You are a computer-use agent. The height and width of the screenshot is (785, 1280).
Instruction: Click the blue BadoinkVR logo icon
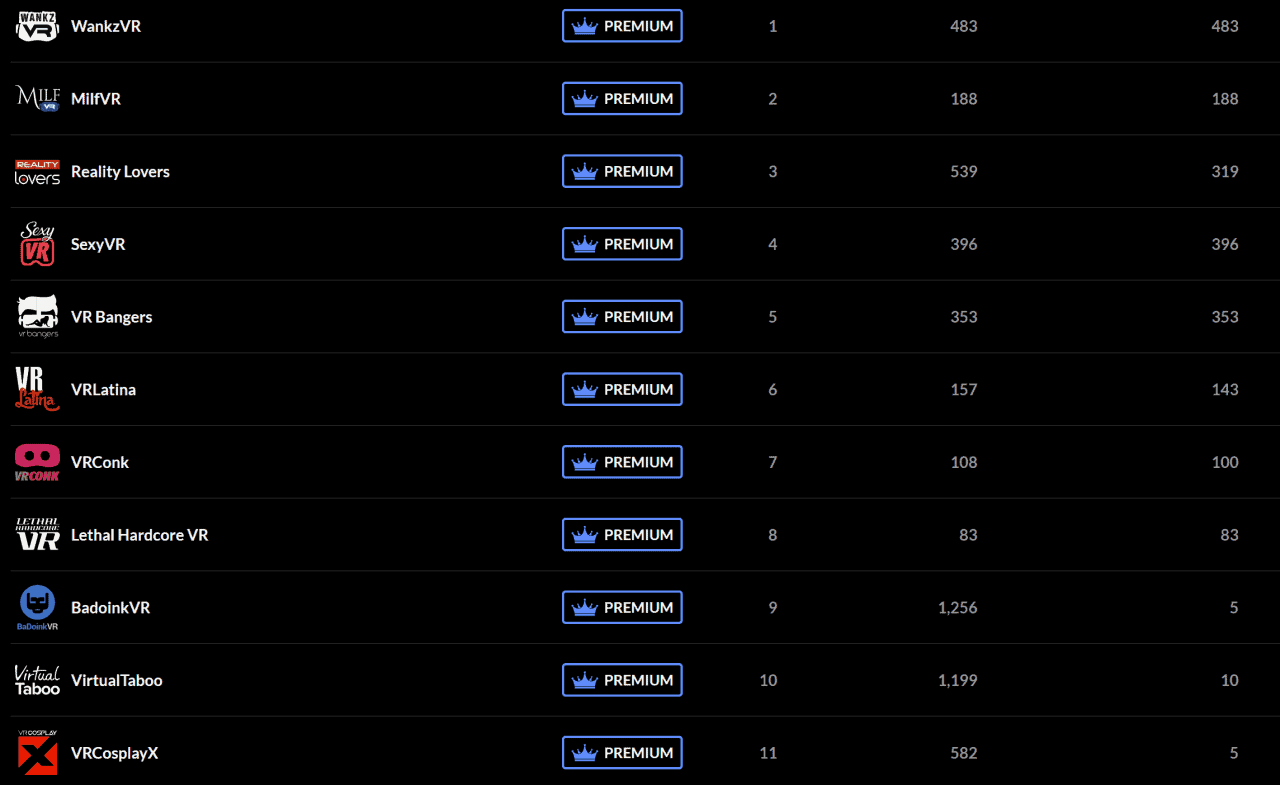37,607
